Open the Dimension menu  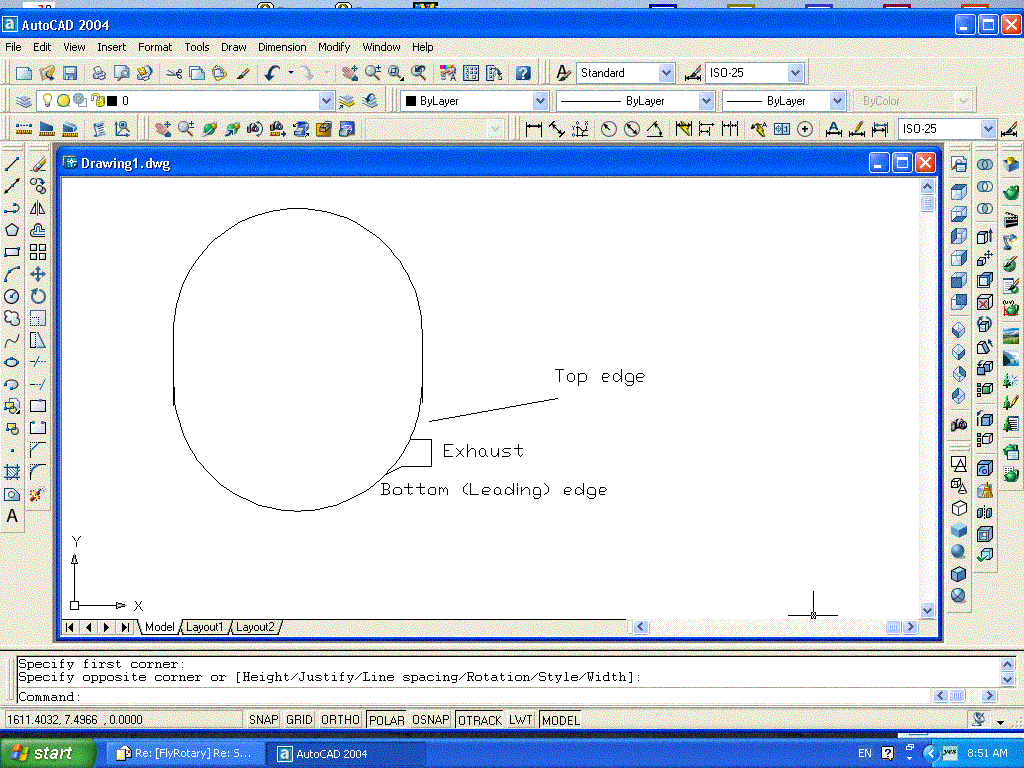tap(282, 47)
